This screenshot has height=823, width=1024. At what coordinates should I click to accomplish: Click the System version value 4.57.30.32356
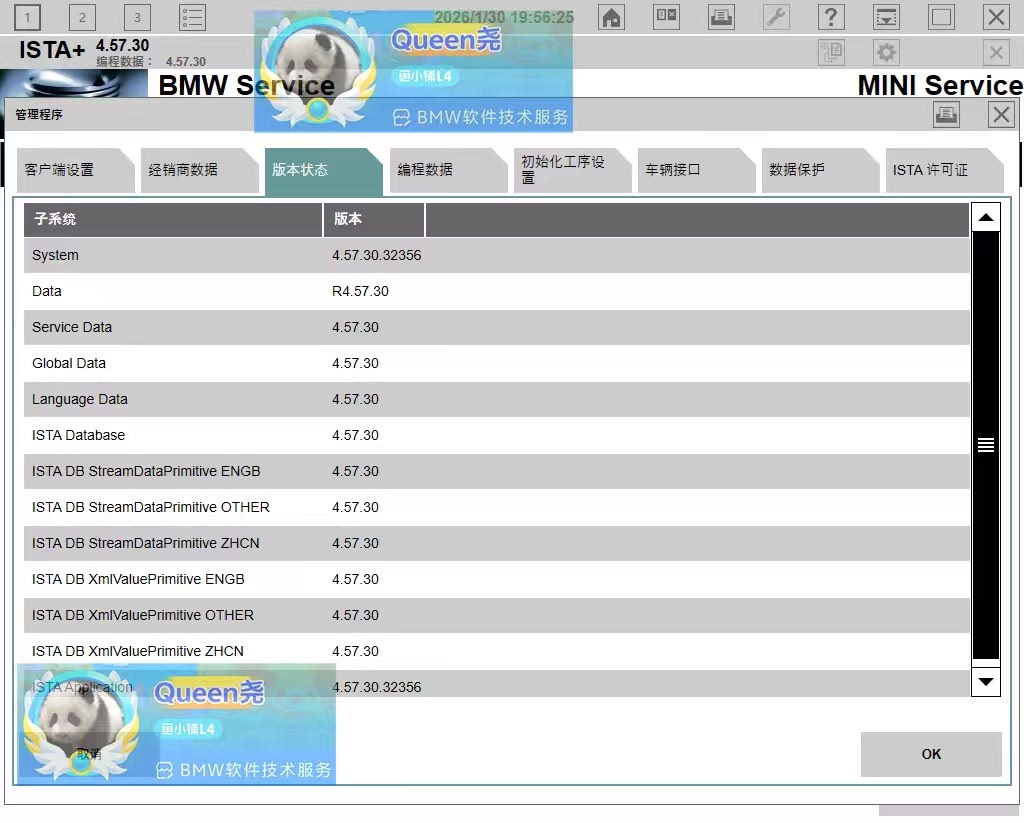point(377,255)
